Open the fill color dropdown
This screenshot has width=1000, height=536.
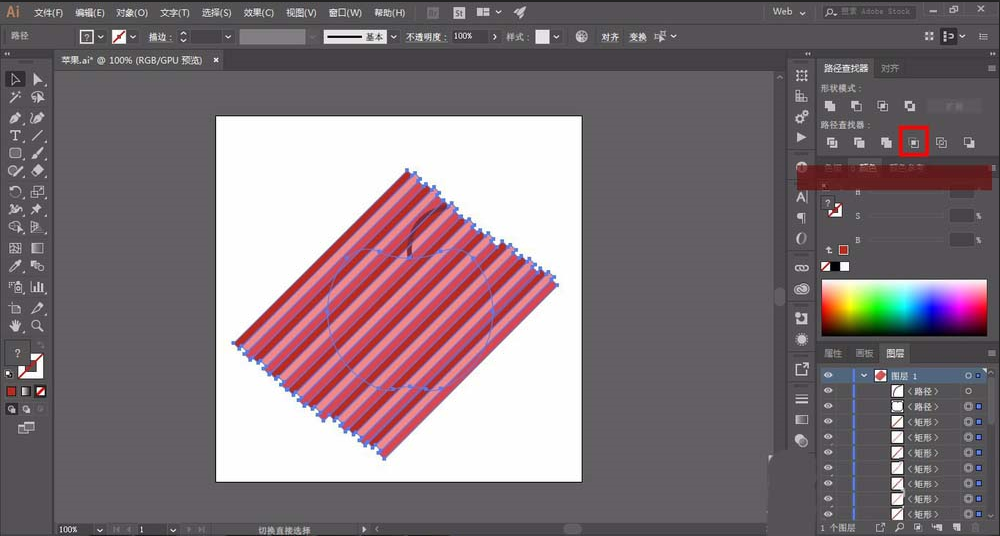point(101,37)
